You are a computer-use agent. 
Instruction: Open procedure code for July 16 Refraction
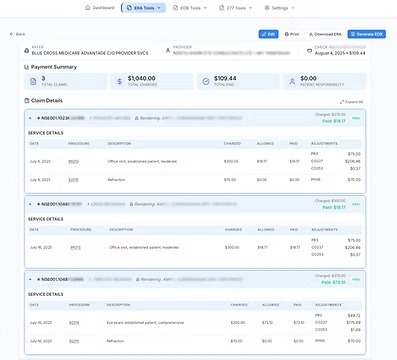click(74, 341)
